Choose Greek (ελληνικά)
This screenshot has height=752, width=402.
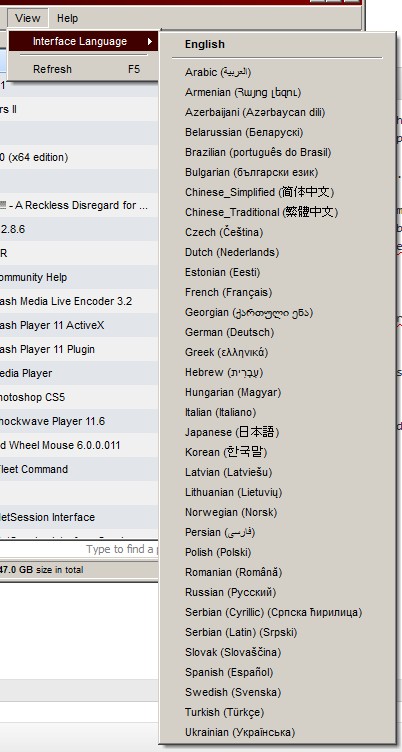click(x=277, y=352)
